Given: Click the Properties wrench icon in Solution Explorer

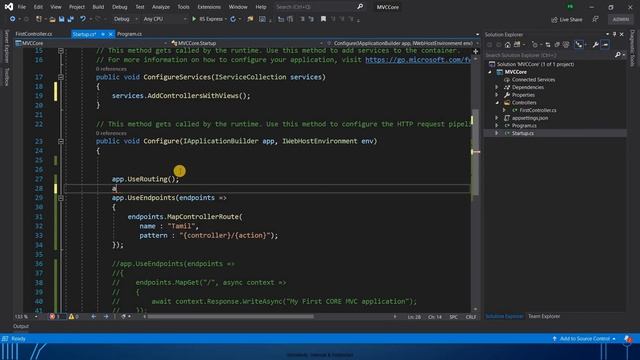Looking at the screenshot, I should click(596, 45).
